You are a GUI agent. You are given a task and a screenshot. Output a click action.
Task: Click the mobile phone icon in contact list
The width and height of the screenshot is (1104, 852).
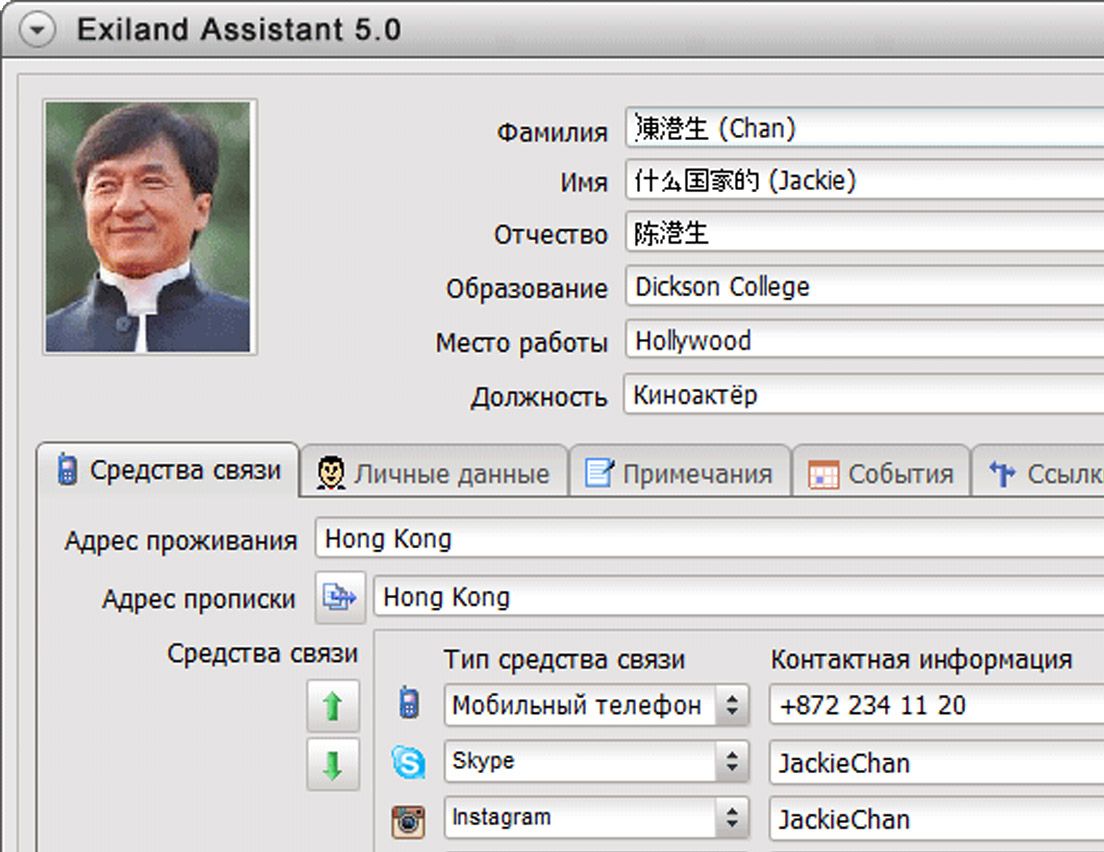[408, 704]
